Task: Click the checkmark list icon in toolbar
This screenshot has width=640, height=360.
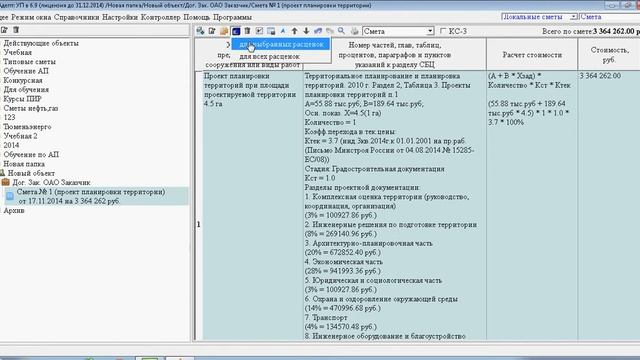Action: coord(259,31)
